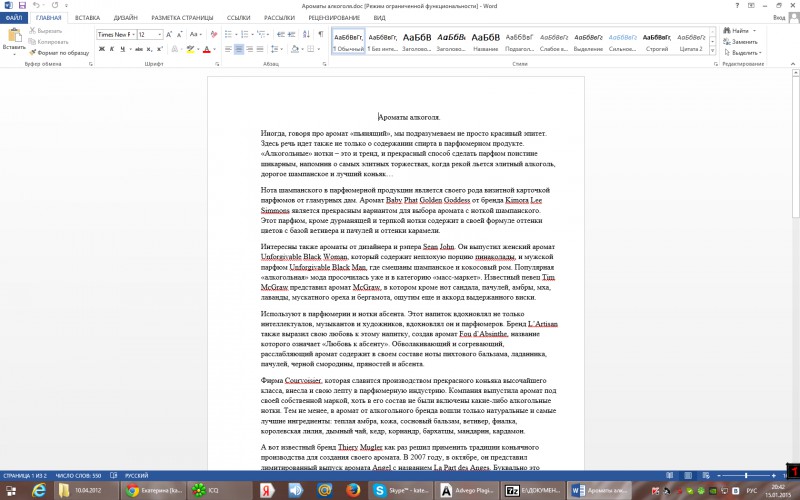Image resolution: width=800 pixels, height=500 pixels.
Task: Justify the text alignment
Action: [260, 49]
